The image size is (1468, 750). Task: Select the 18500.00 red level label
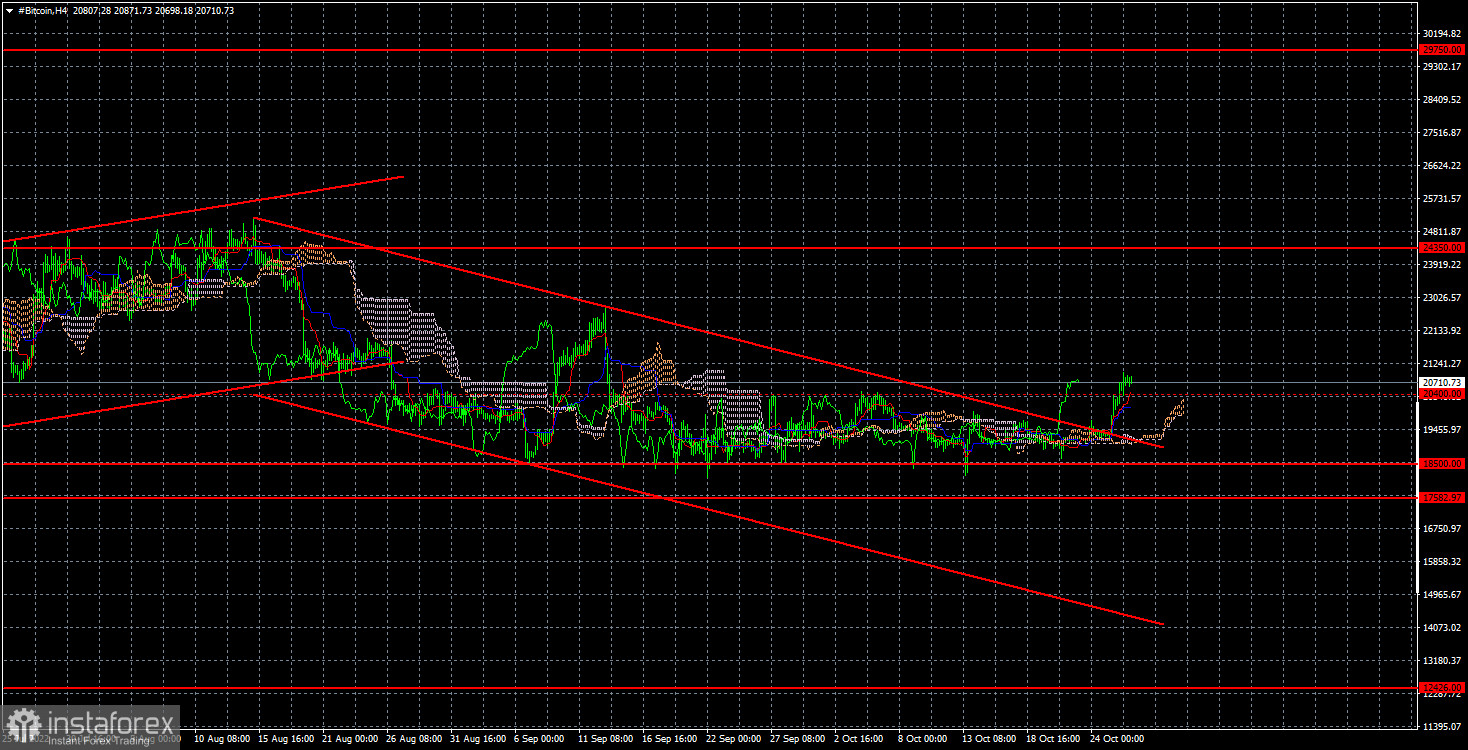click(1442, 464)
